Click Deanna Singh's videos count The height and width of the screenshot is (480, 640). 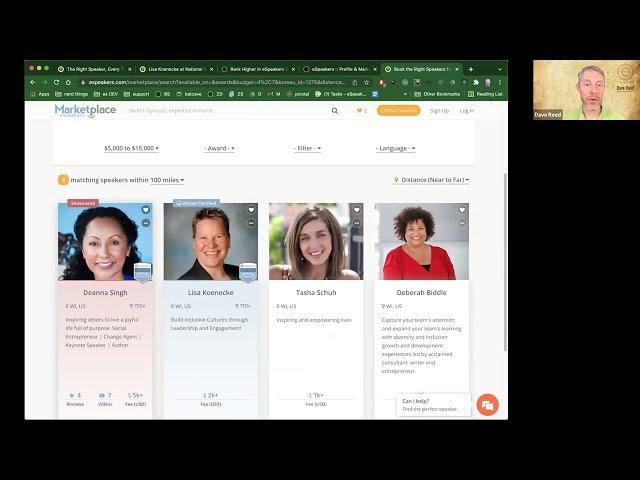105,395
